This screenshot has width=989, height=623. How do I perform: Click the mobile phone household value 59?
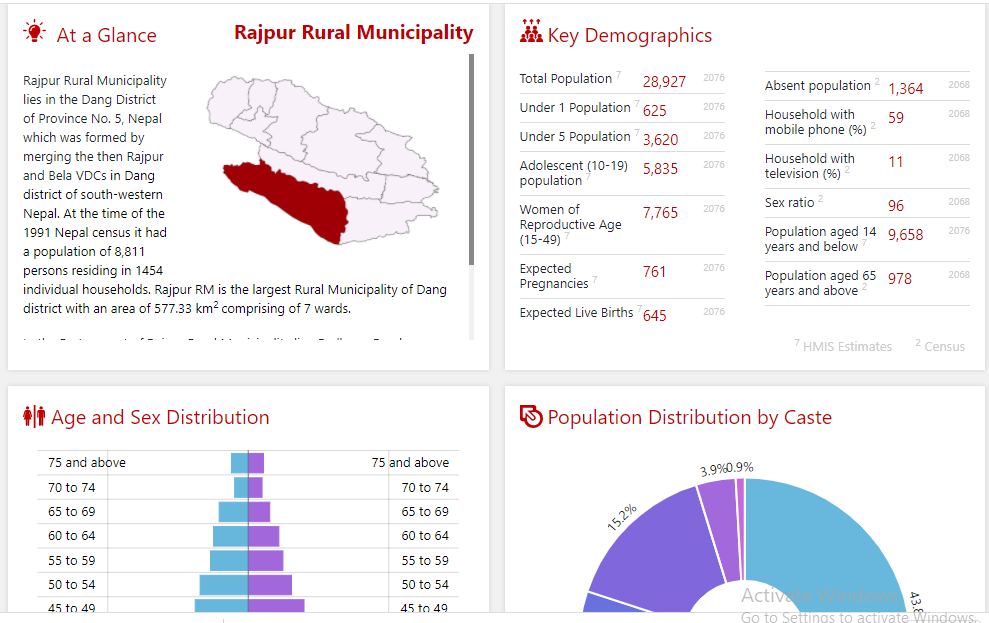(x=896, y=117)
